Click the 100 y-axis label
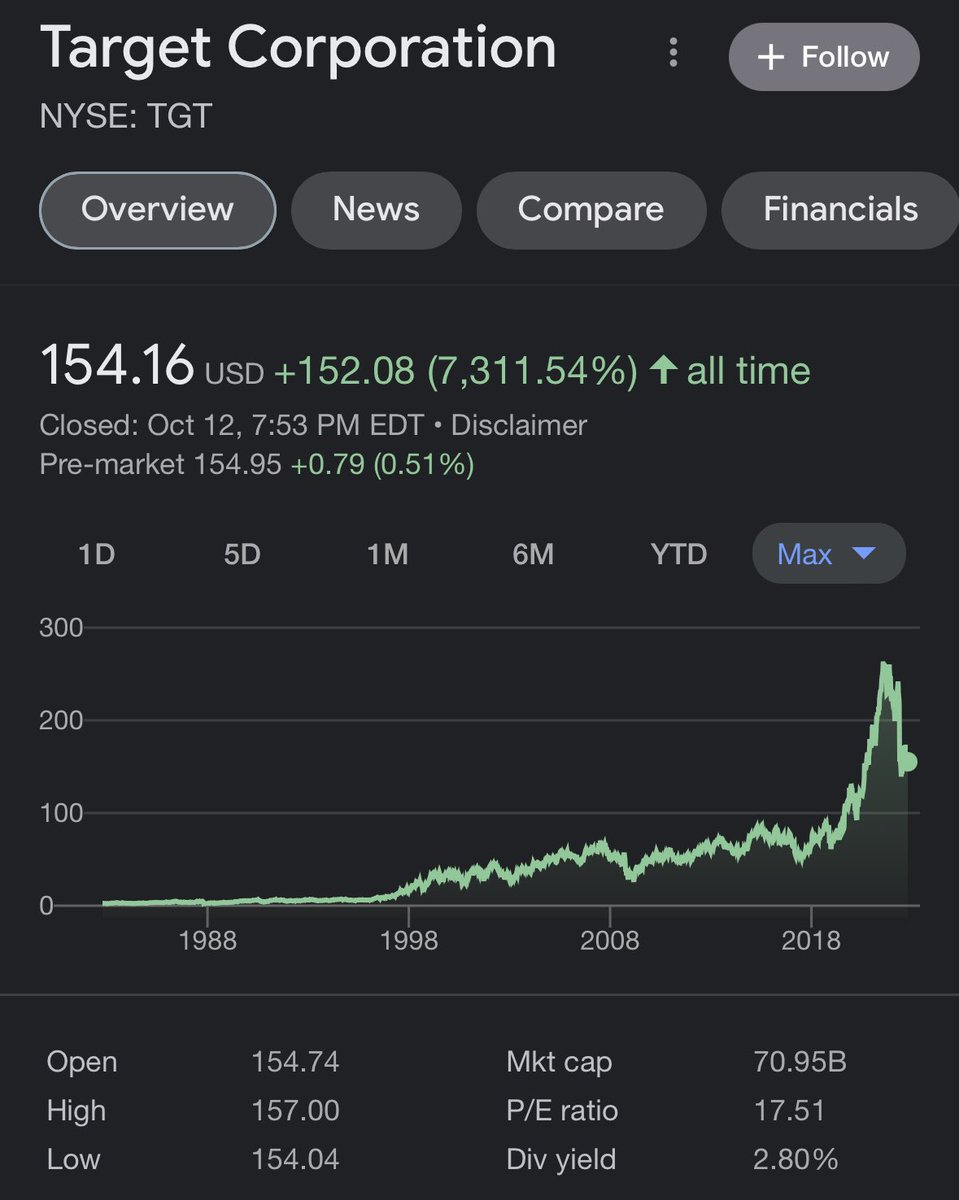 (61, 813)
